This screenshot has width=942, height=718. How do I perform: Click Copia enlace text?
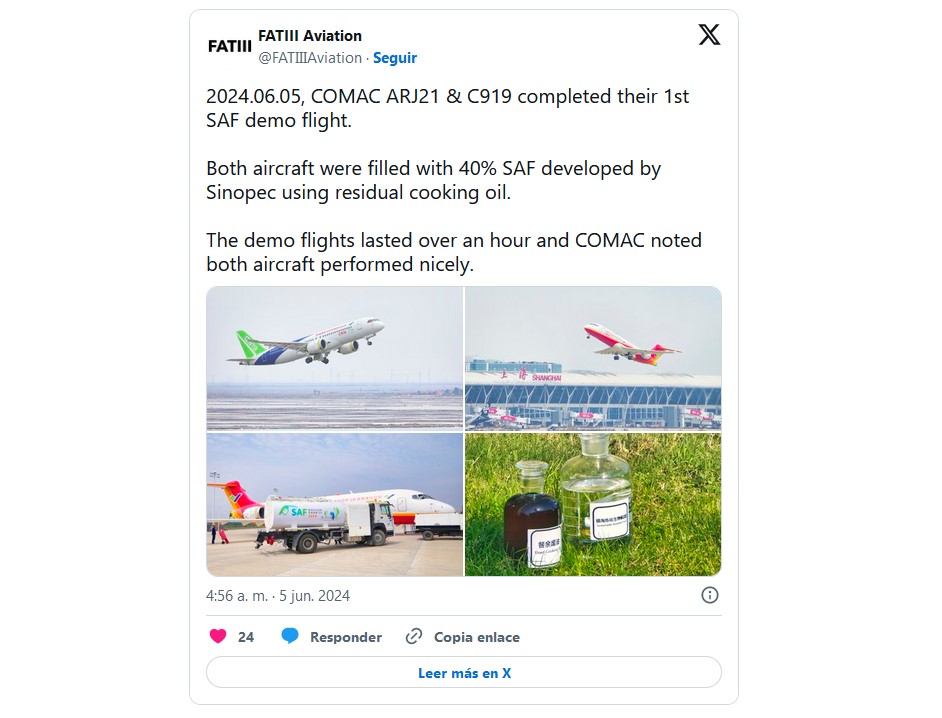coord(477,637)
